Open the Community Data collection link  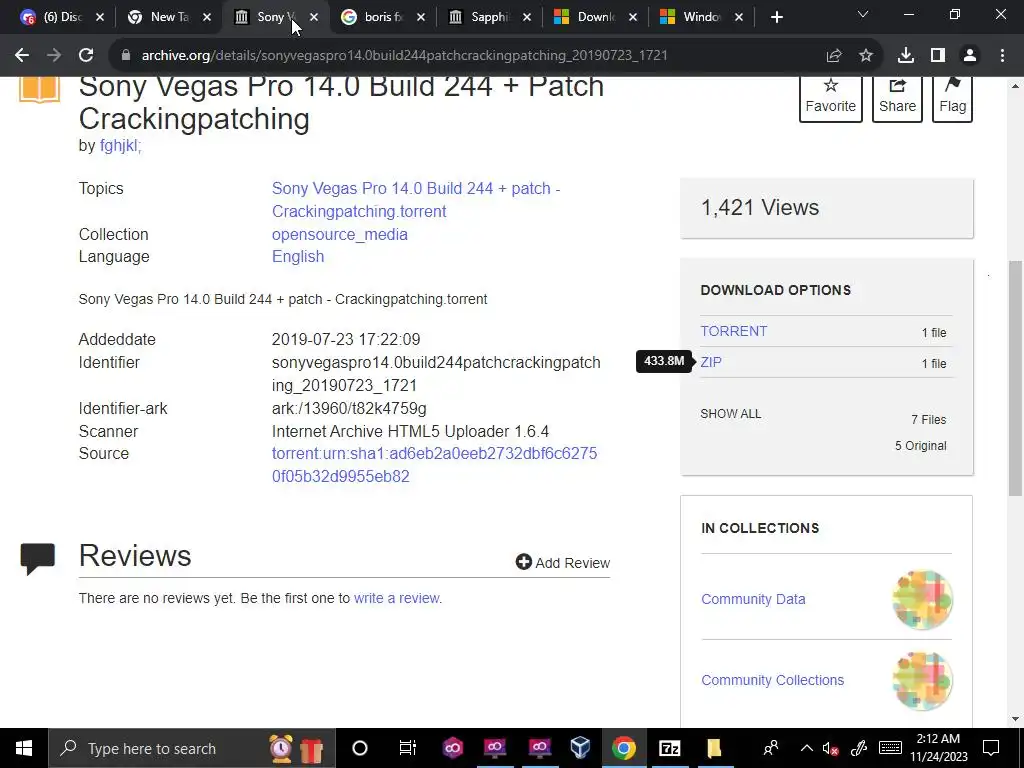click(753, 599)
